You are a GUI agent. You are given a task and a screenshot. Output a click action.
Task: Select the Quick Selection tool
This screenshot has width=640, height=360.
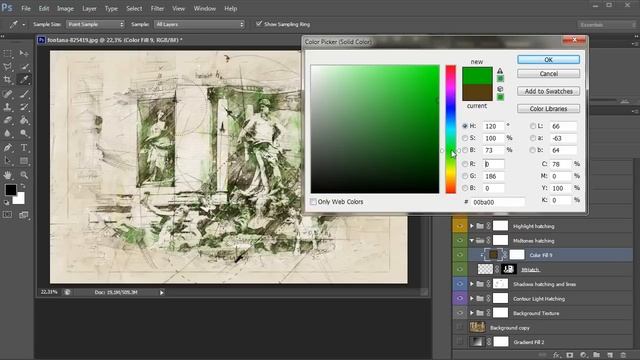[x=24, y=67]
